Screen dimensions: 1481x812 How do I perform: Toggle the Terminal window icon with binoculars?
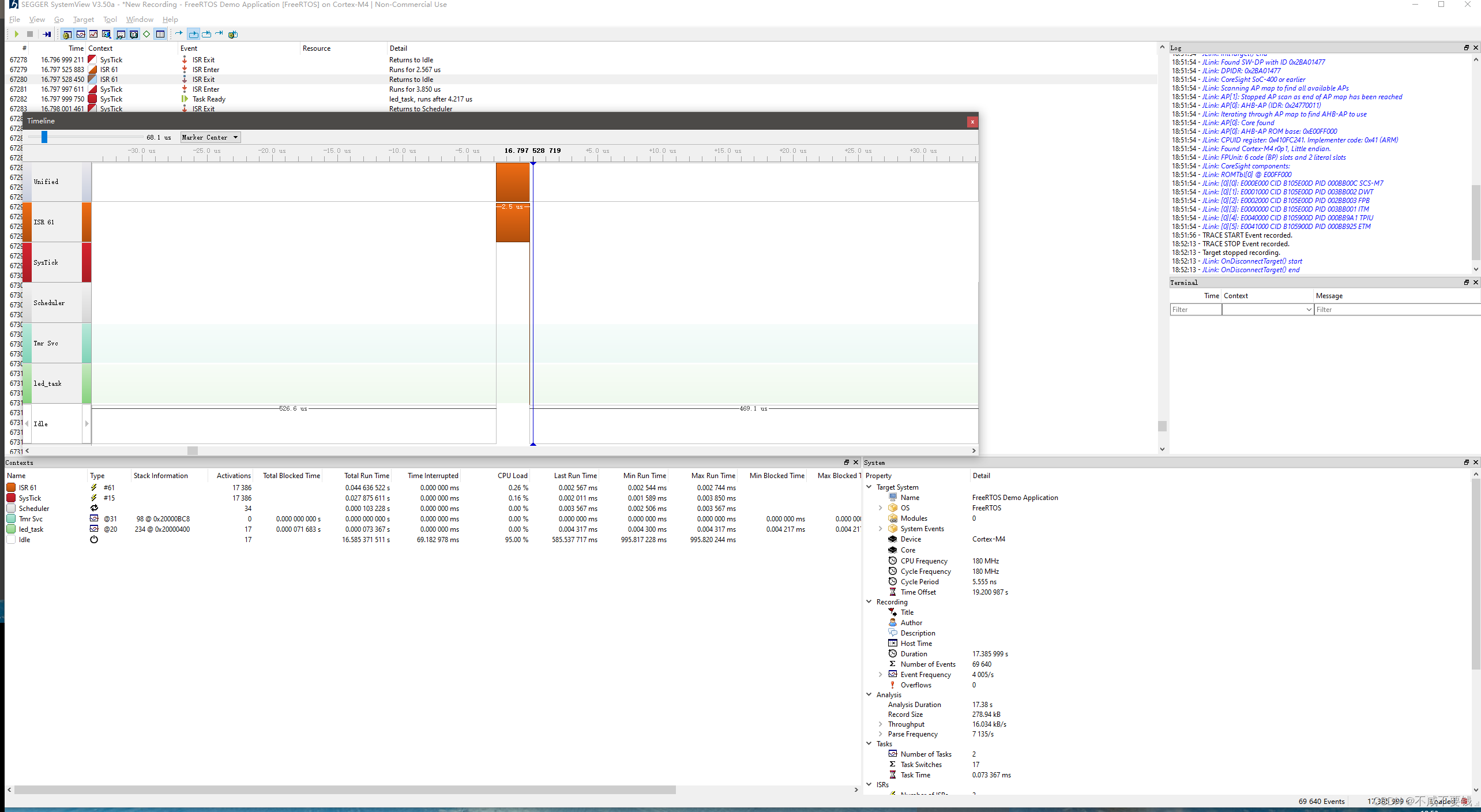121,34
